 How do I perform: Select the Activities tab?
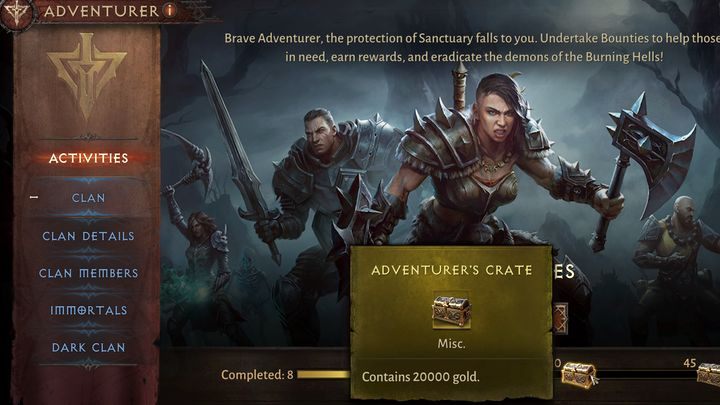point(89,158)
